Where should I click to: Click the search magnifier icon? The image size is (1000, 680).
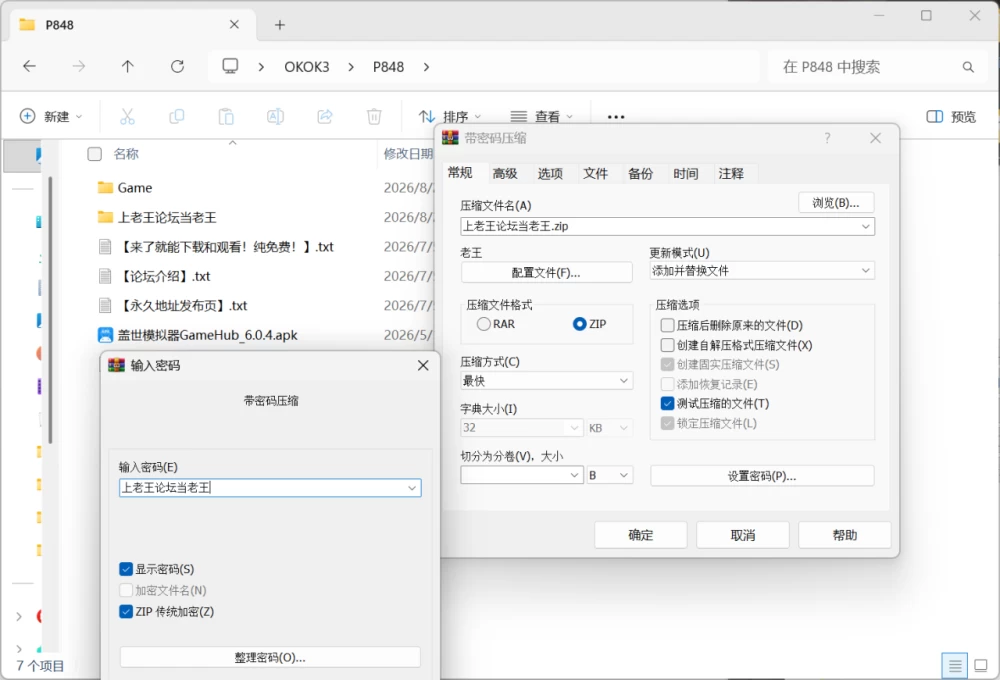pyautogui.click(x=968, y=67)
